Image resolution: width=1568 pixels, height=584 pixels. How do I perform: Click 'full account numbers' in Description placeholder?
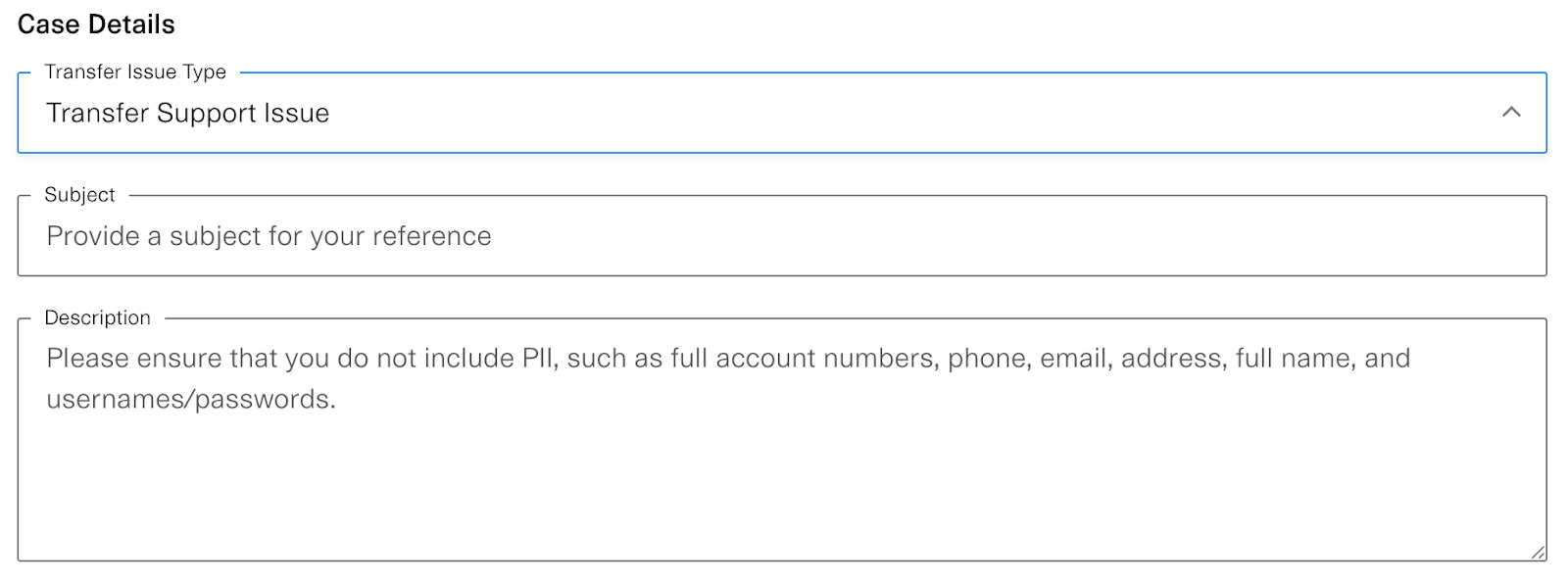[x=806, y=359]
